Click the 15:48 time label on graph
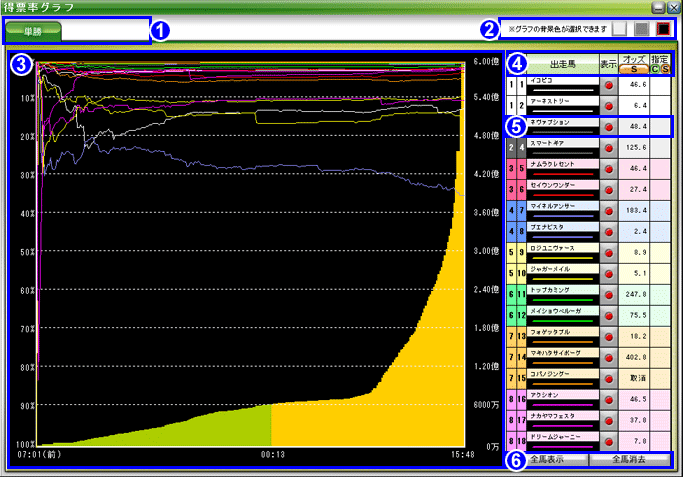This screenshot has width=683, height=477. coord(463,455)
